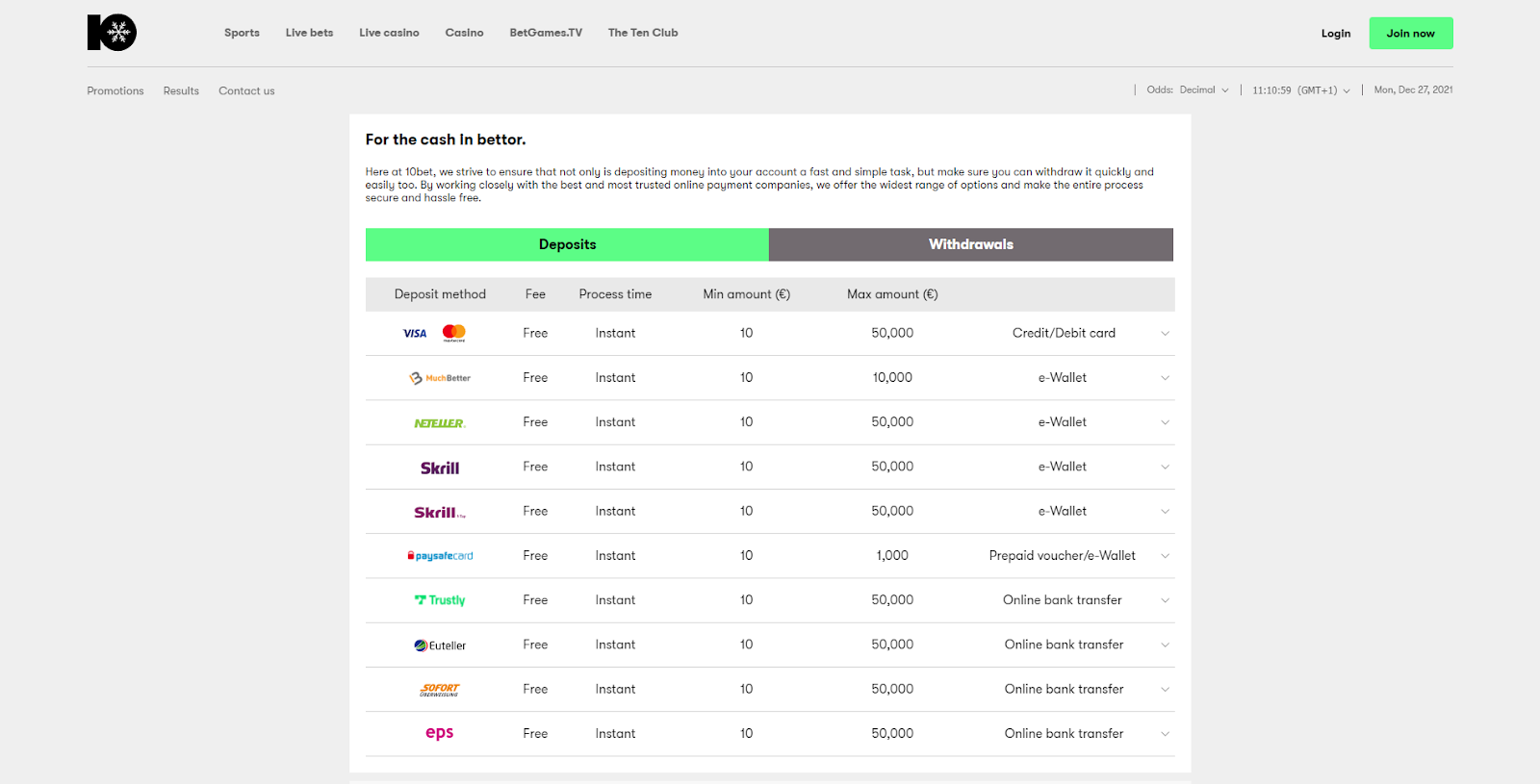Click the Deposit method column header
Viewport: 1540px width, 784px height.
440,294
